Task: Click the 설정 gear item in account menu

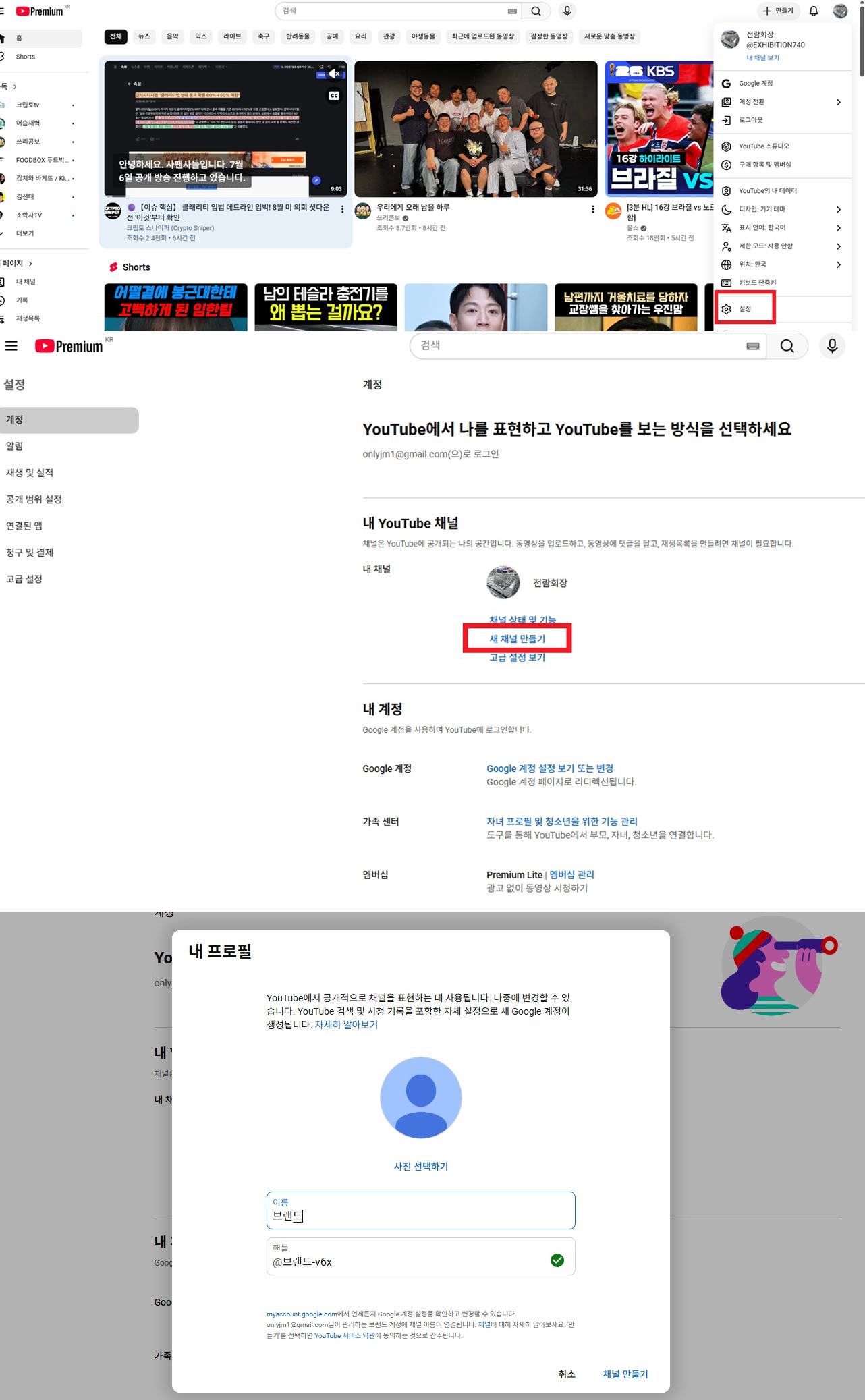Action: click(x=745, y=308)
